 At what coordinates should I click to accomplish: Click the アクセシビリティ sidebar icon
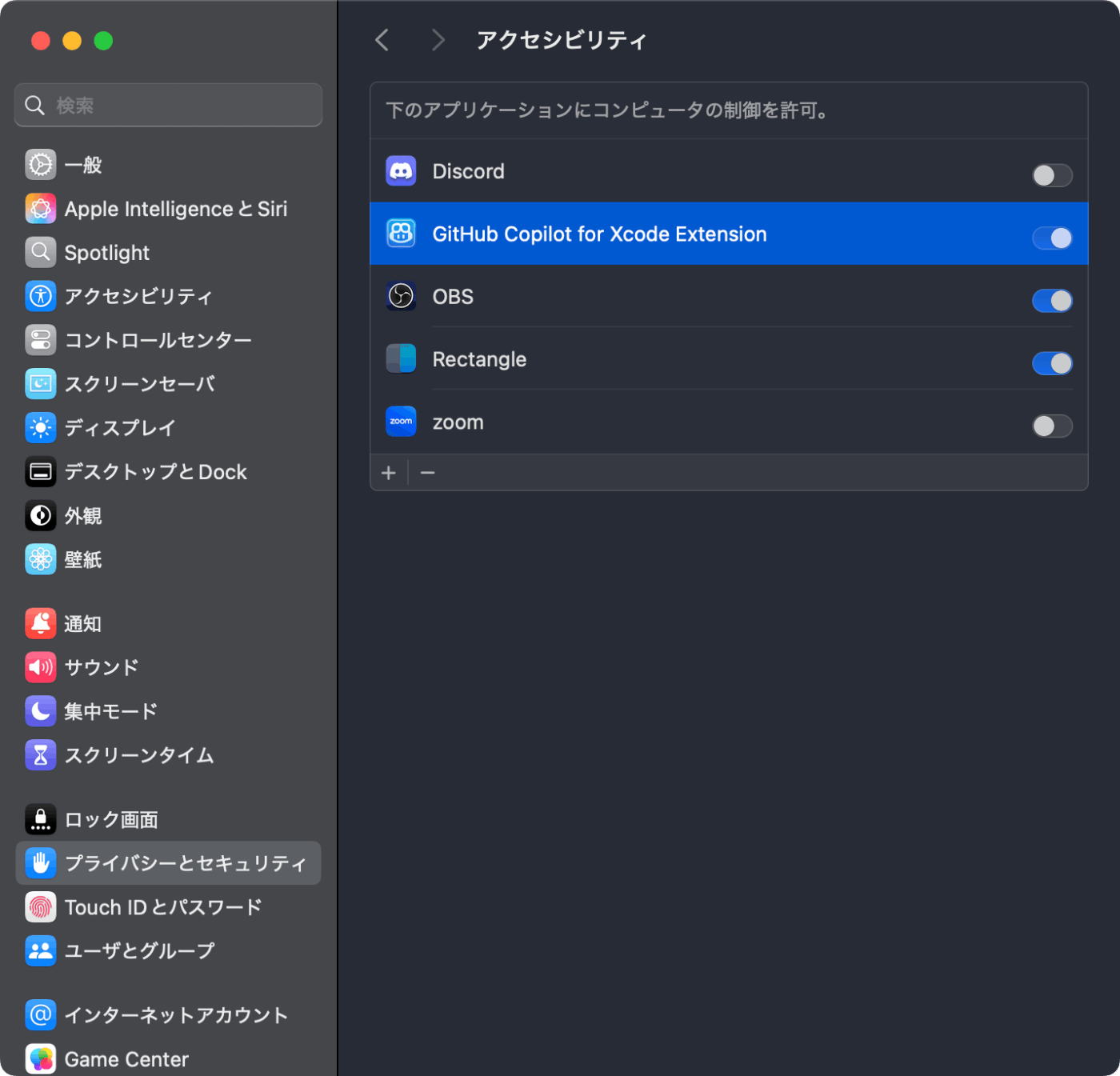[41, 296]
